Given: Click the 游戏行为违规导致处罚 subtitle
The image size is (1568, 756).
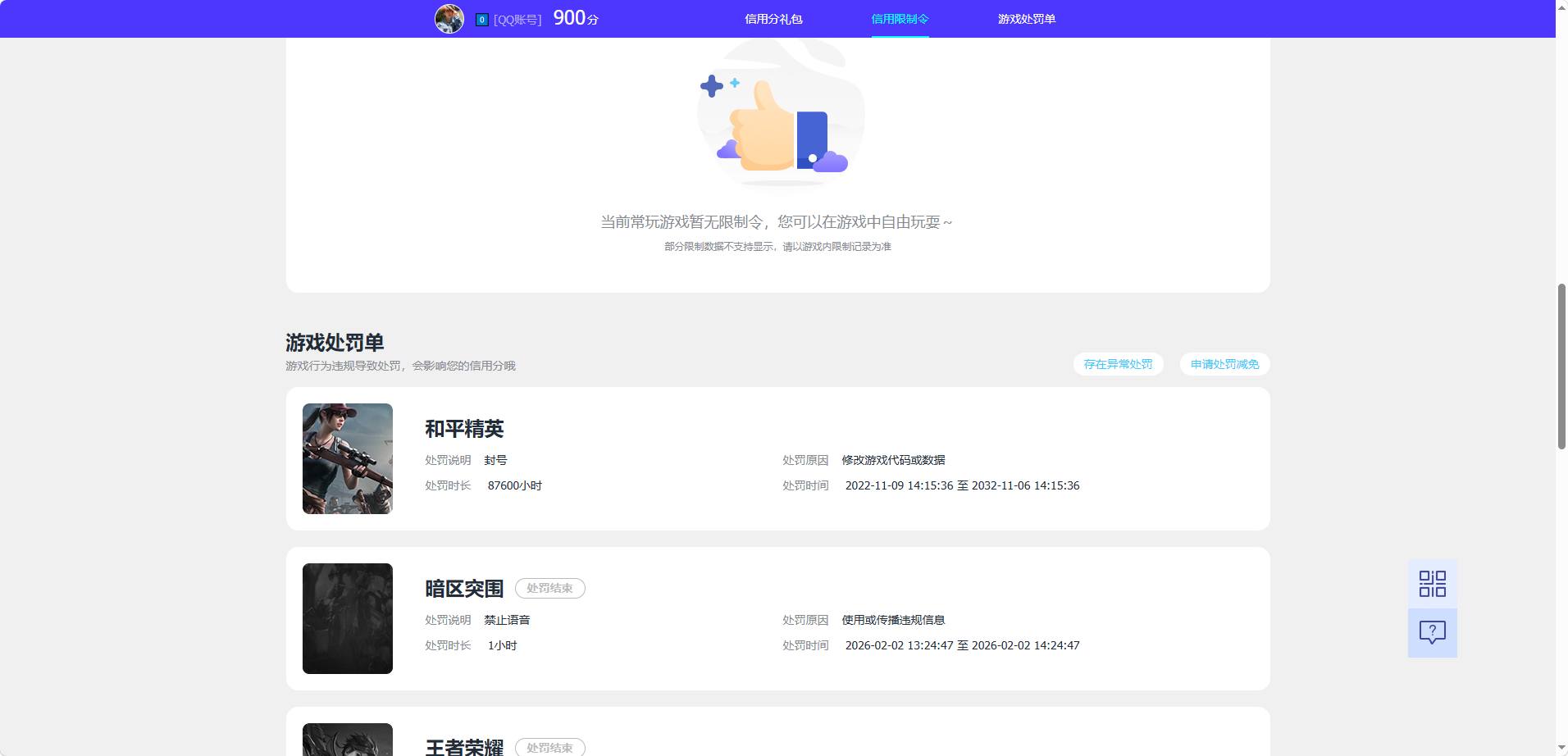Looking at the screenshot, I should [400, 366].
